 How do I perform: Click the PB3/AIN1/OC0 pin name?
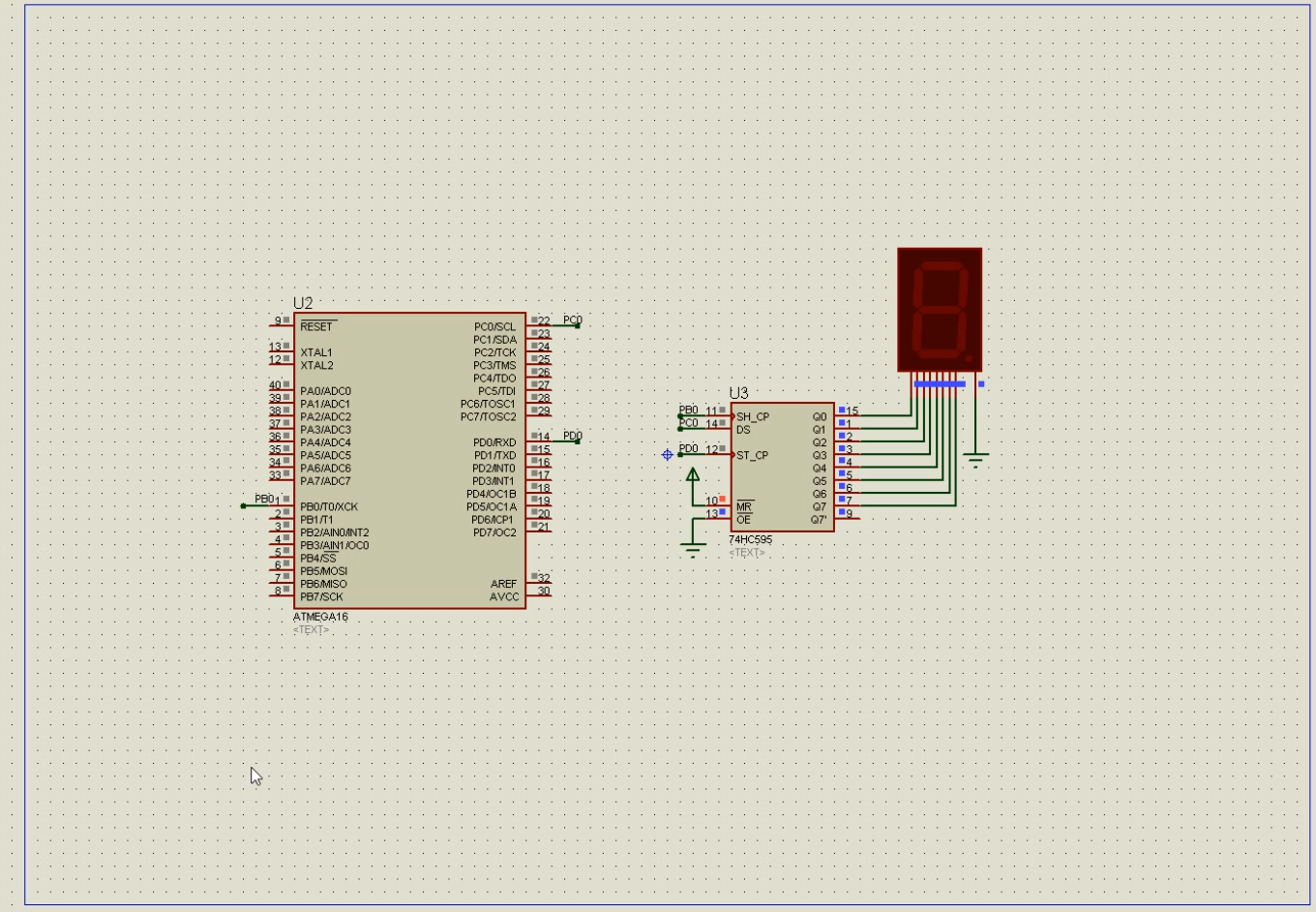[x=335, y=545]
